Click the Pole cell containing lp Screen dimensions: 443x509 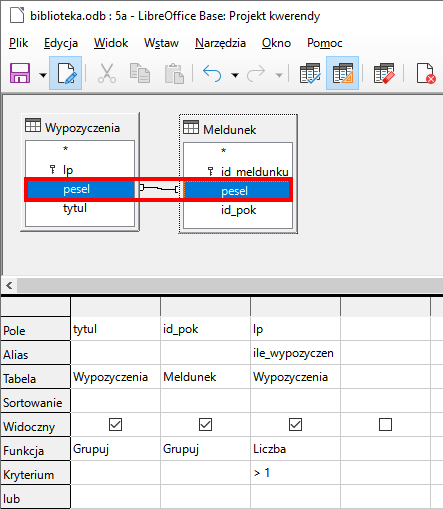coord(295,329)
